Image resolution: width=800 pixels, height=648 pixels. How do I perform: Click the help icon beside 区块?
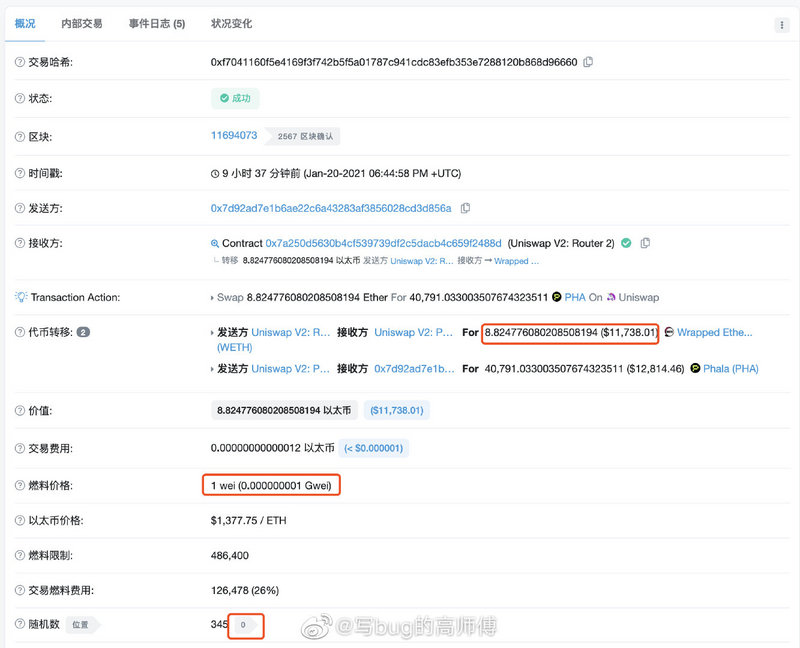[20, 136]
